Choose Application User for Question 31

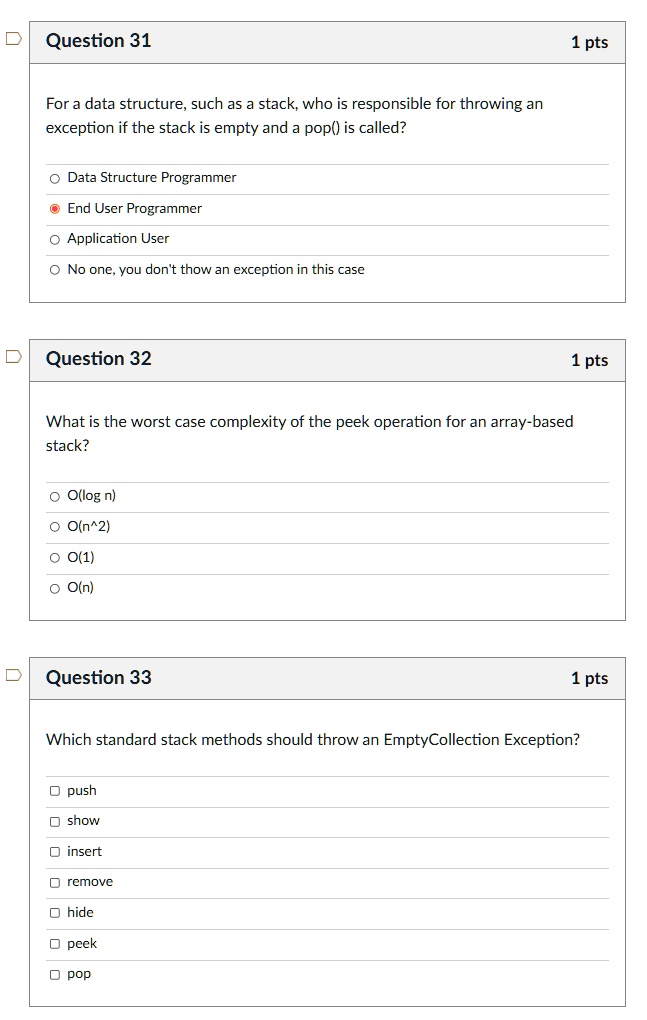pyautogui.click(x=55, y=239)
